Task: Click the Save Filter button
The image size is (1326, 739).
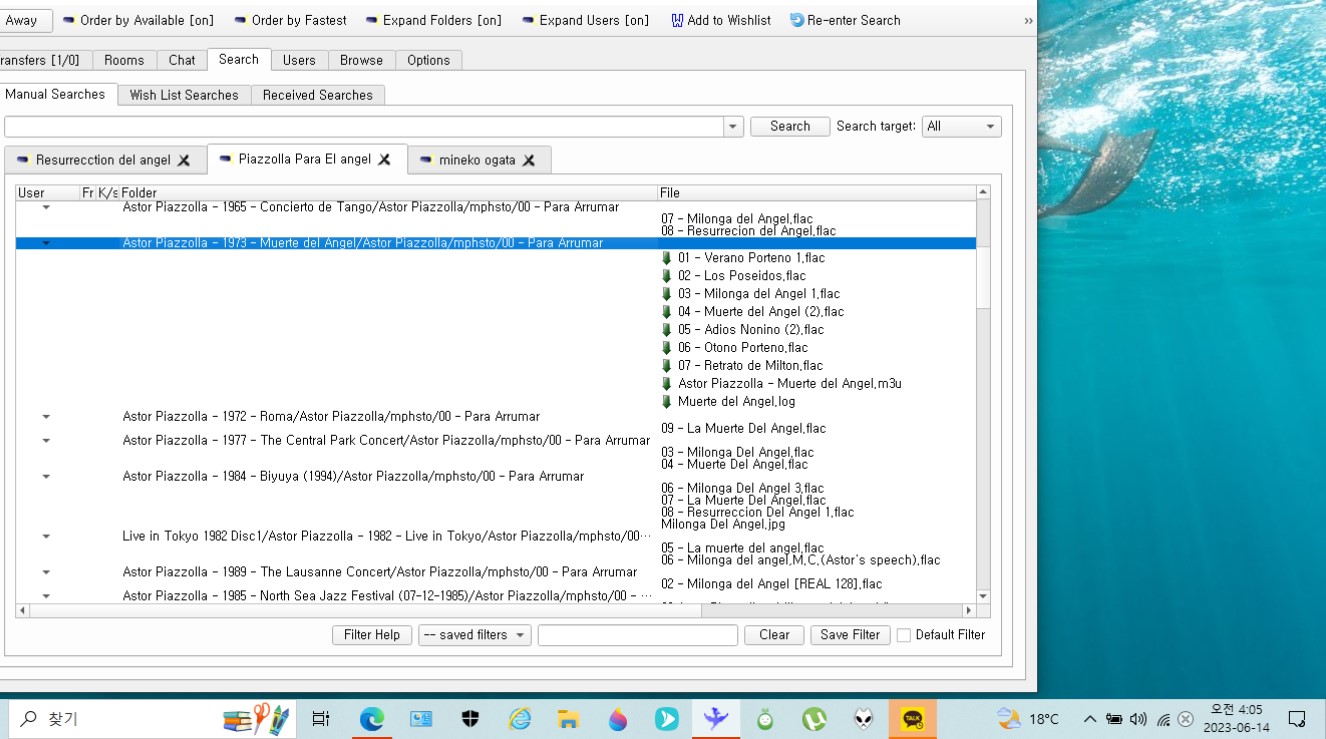Action: (850, 635)
